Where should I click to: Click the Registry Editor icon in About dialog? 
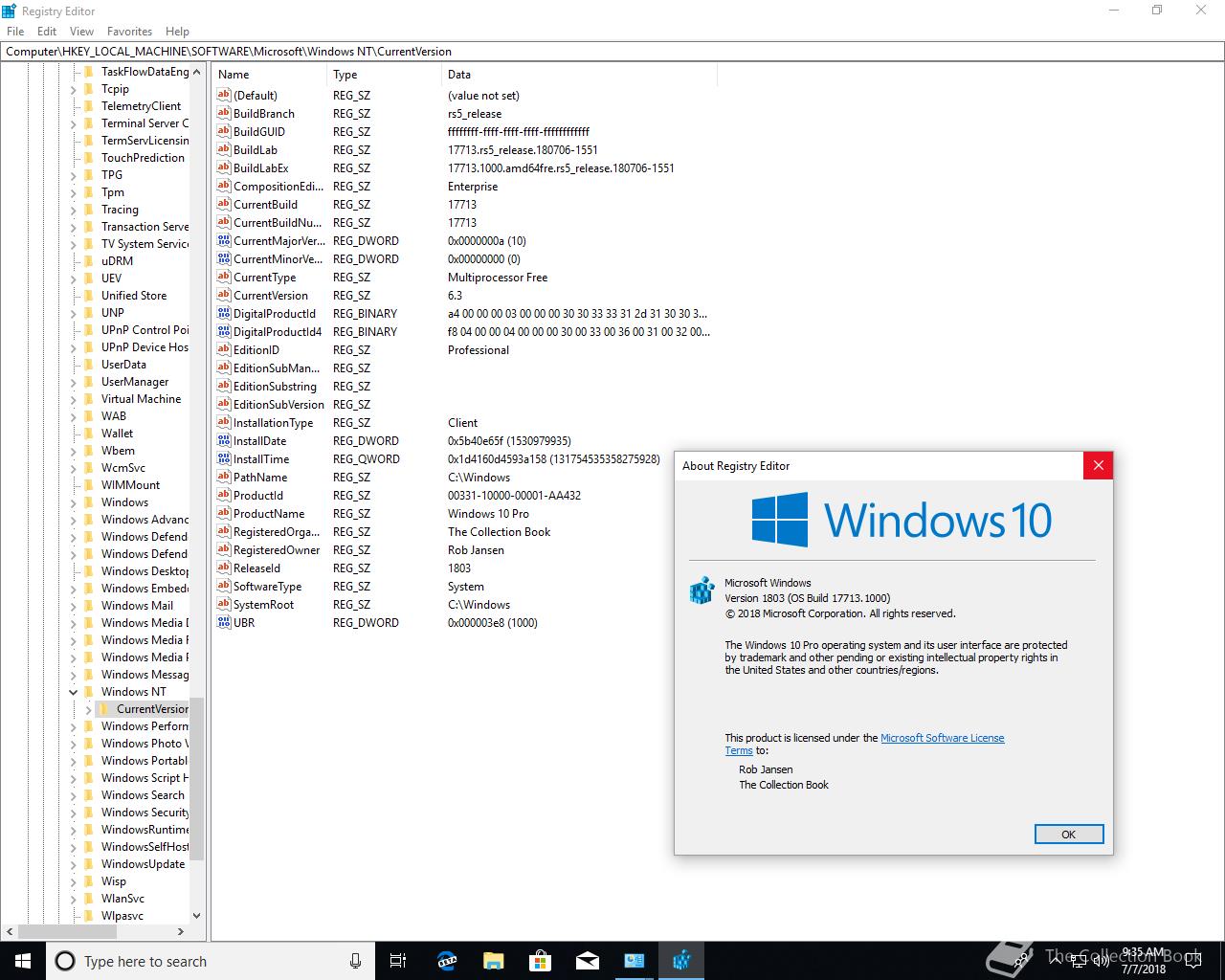[702, 590]
